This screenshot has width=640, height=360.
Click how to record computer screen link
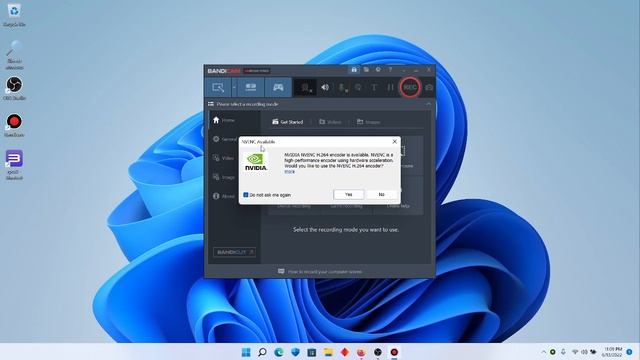point(320,271)
